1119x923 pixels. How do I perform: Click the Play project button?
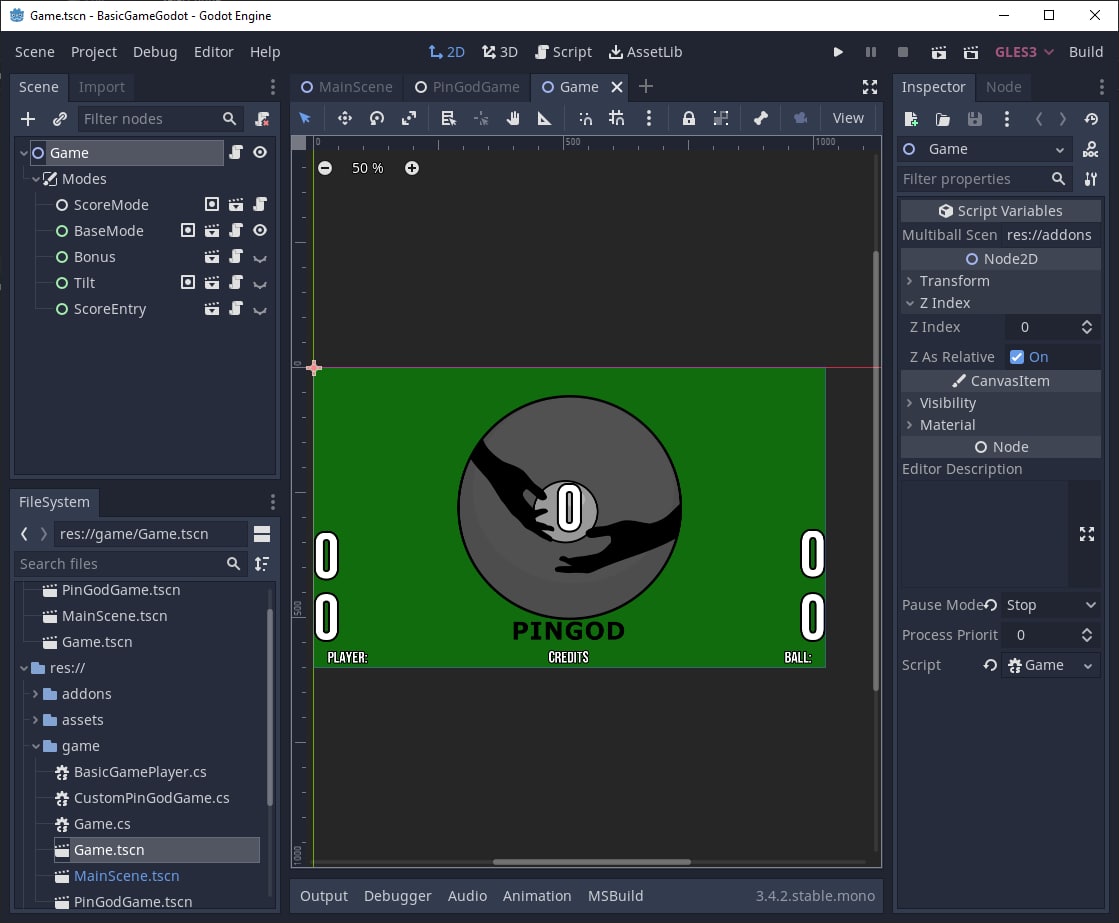pyautogui.click(x=838, y=52)
